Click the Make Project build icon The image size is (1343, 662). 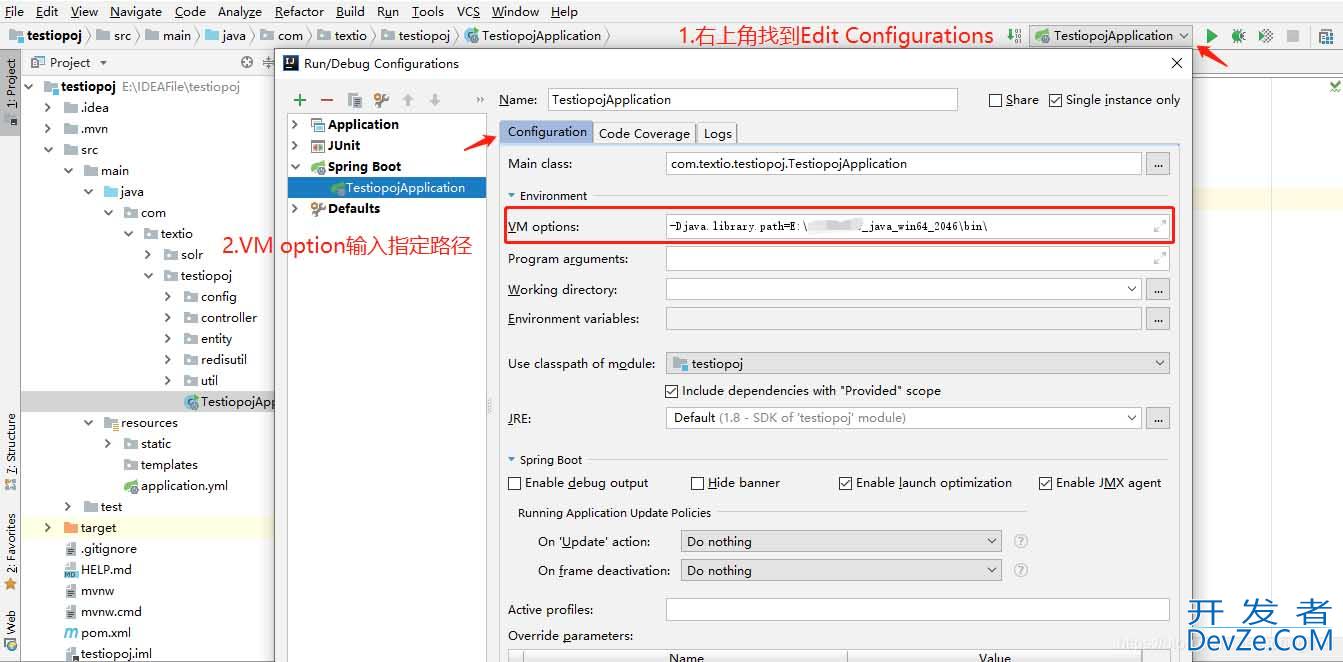(1015, 36)
